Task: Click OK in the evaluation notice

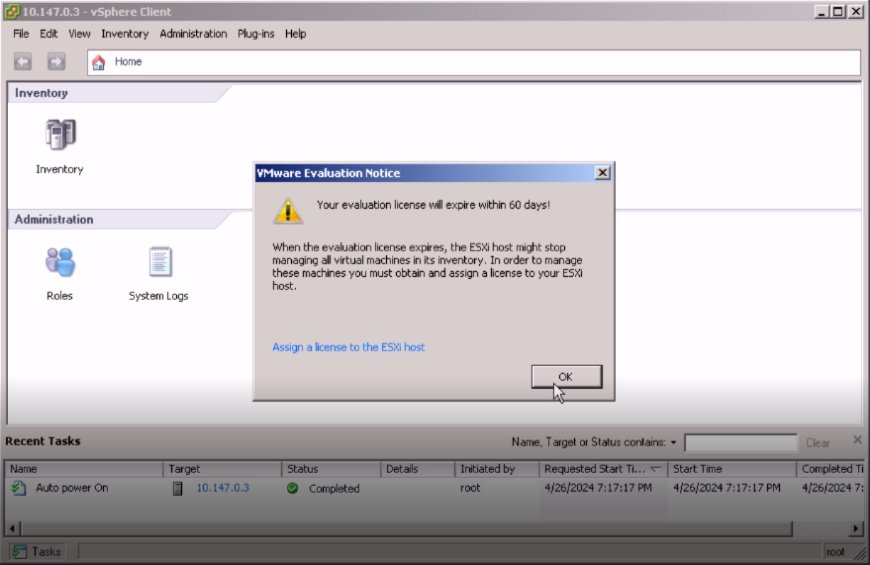Action: coord(566,377)
